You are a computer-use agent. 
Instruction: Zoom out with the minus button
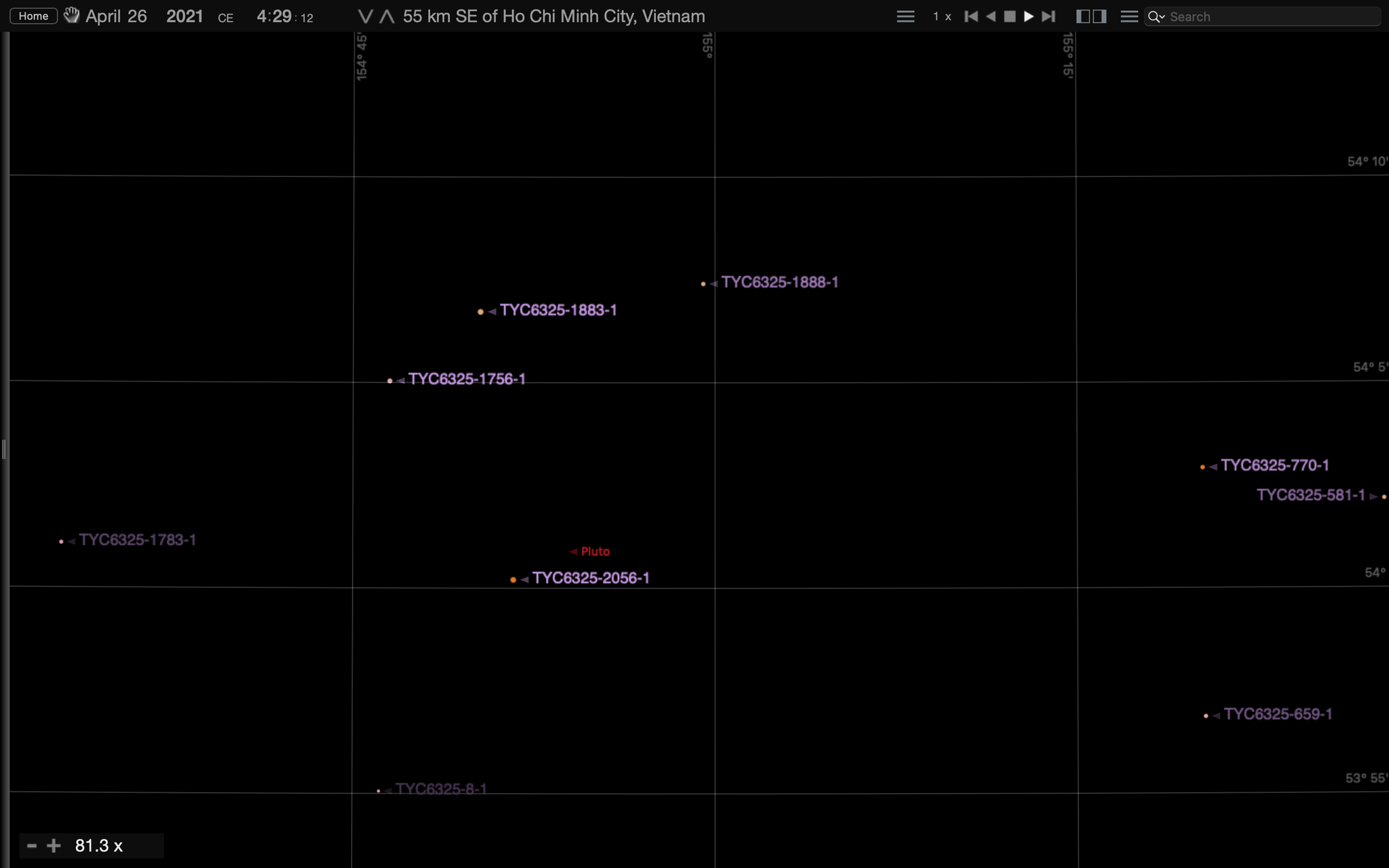31,846
